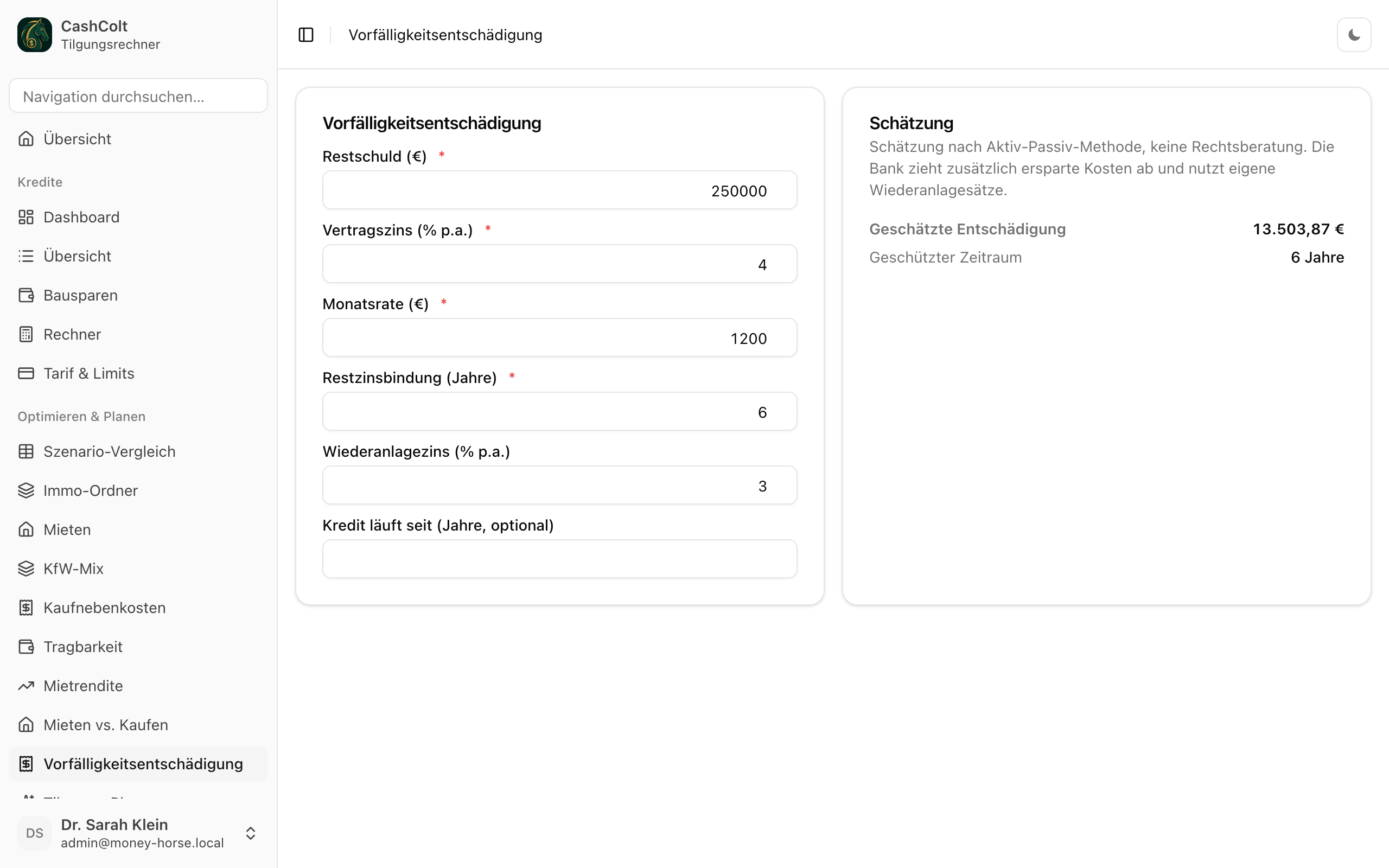
Task: Click the header title Vorfälligkeitsentschädigung
Action: point(445,35)
